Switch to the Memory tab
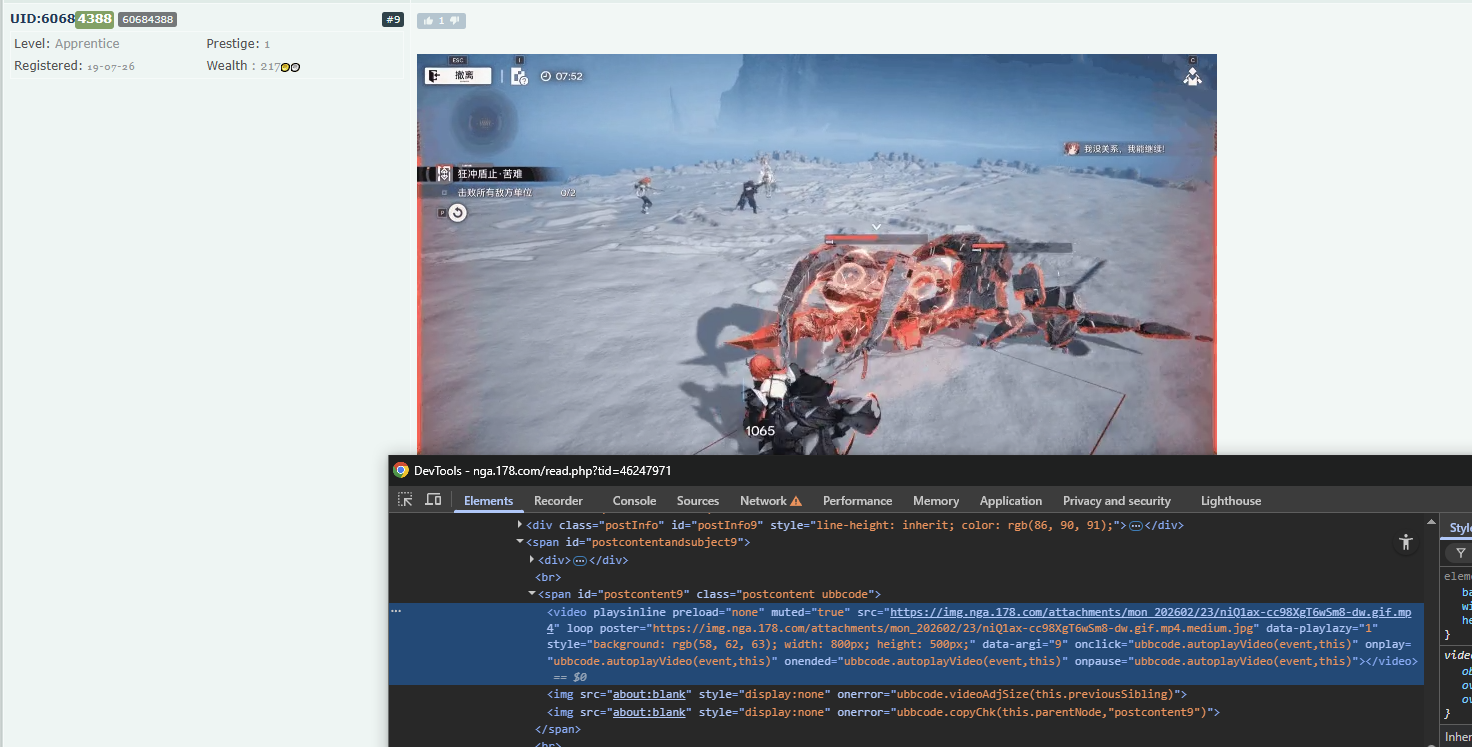1472x747 pixels. (936, 501)
